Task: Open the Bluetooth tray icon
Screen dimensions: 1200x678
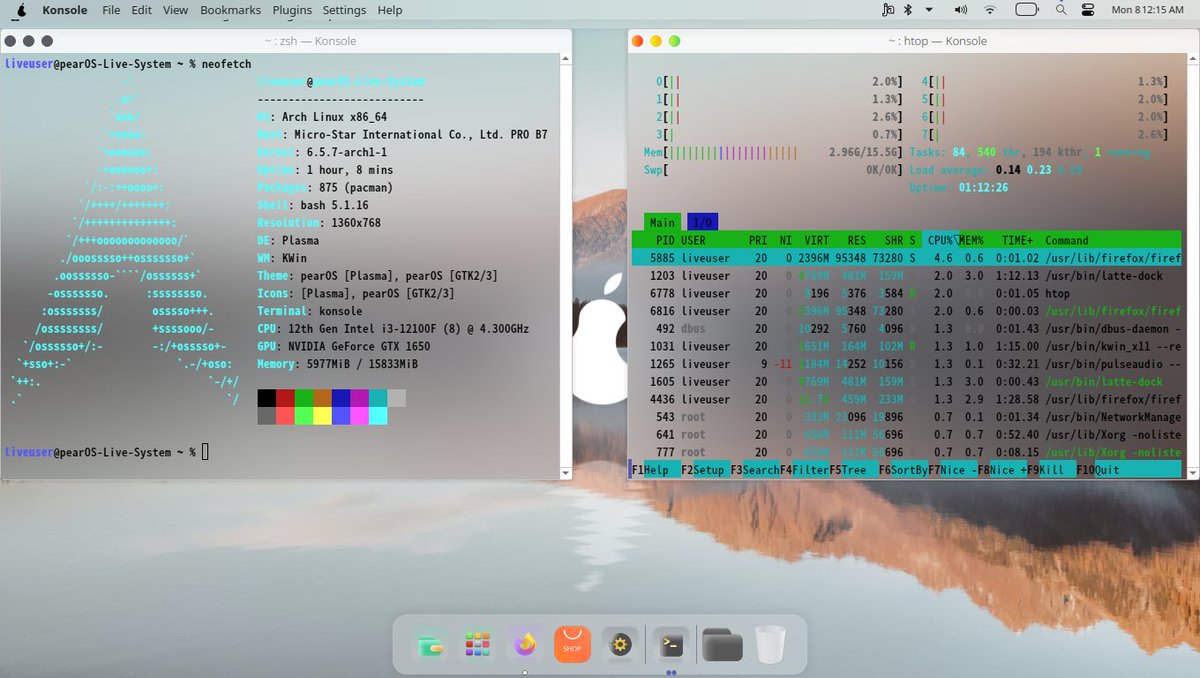Action: point(908,10)
